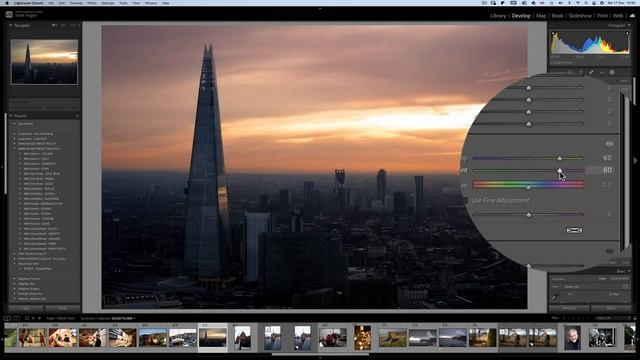Screen dimensions: 640x360
Task: Open the Library module
Action: point(498,16)
